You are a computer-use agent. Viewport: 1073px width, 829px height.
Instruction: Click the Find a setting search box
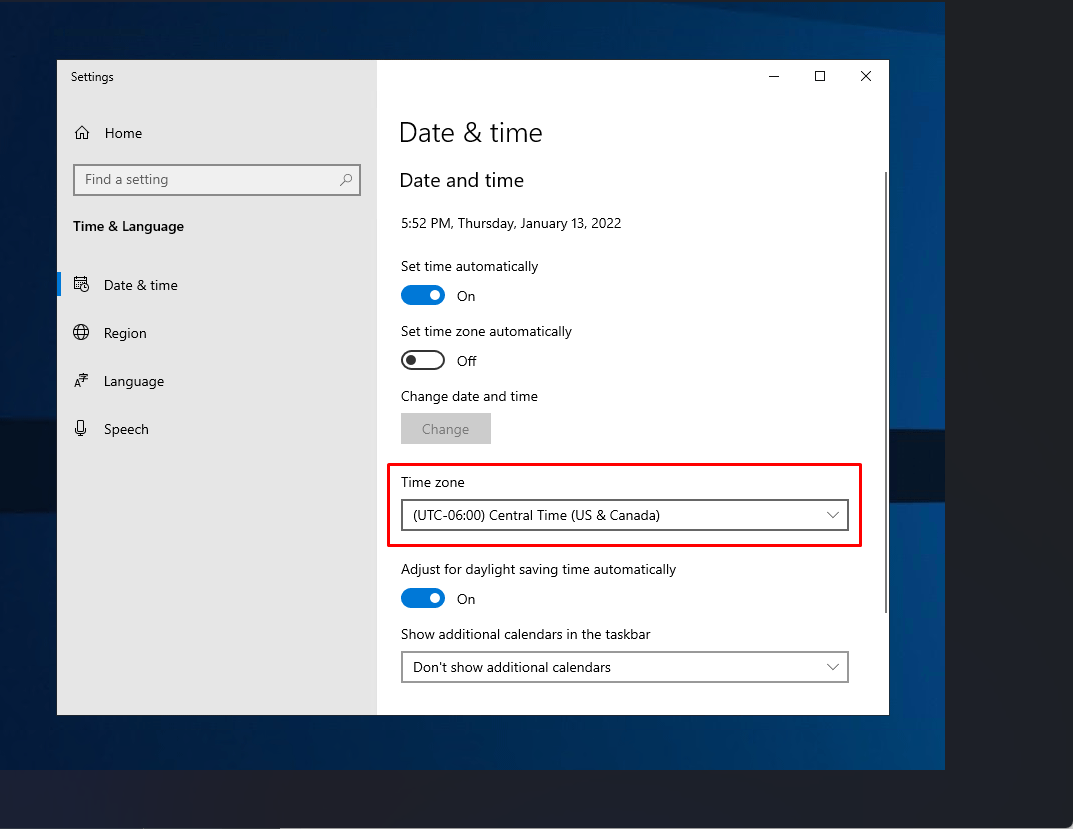coord(217,179)
